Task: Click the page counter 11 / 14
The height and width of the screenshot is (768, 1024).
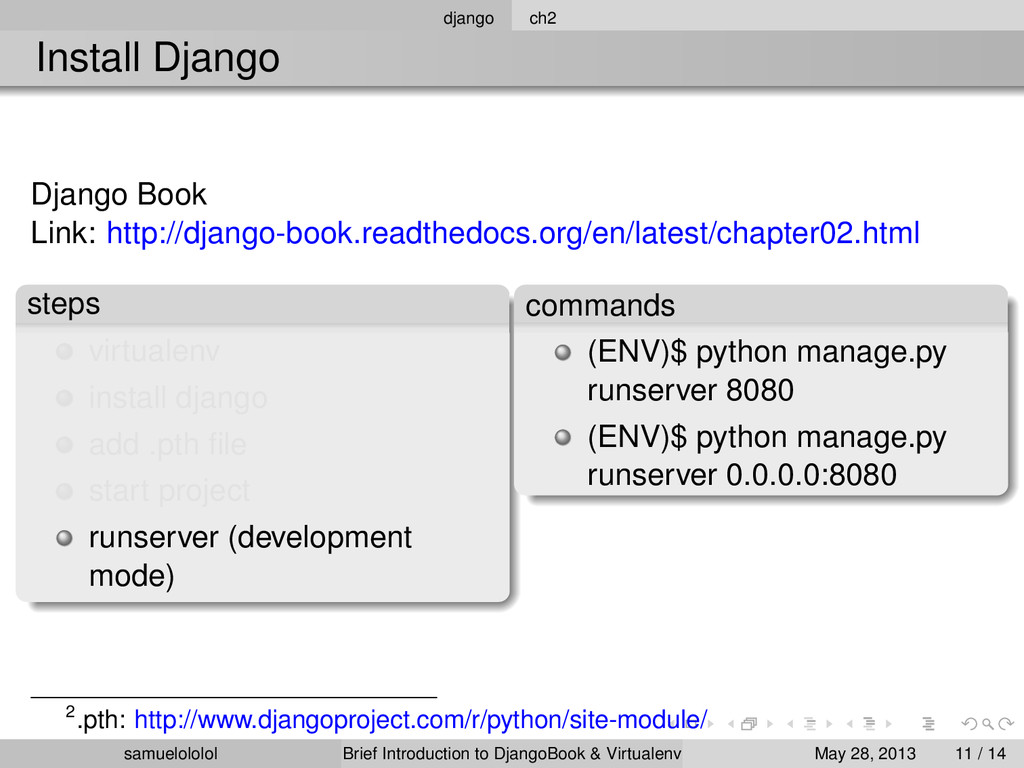Action: tap(980, 754)
